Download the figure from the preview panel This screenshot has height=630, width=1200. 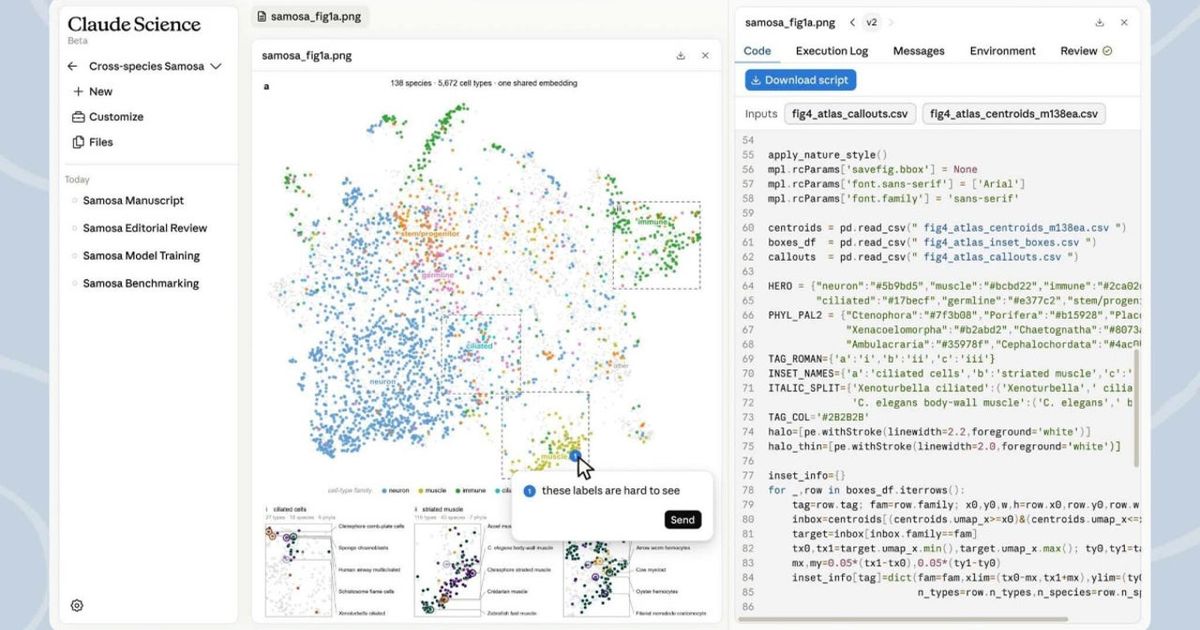click(x=681, y=56)
